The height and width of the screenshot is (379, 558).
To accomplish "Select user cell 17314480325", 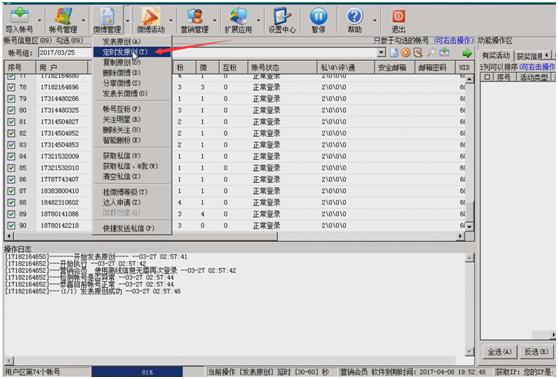I will coord(60,110).
